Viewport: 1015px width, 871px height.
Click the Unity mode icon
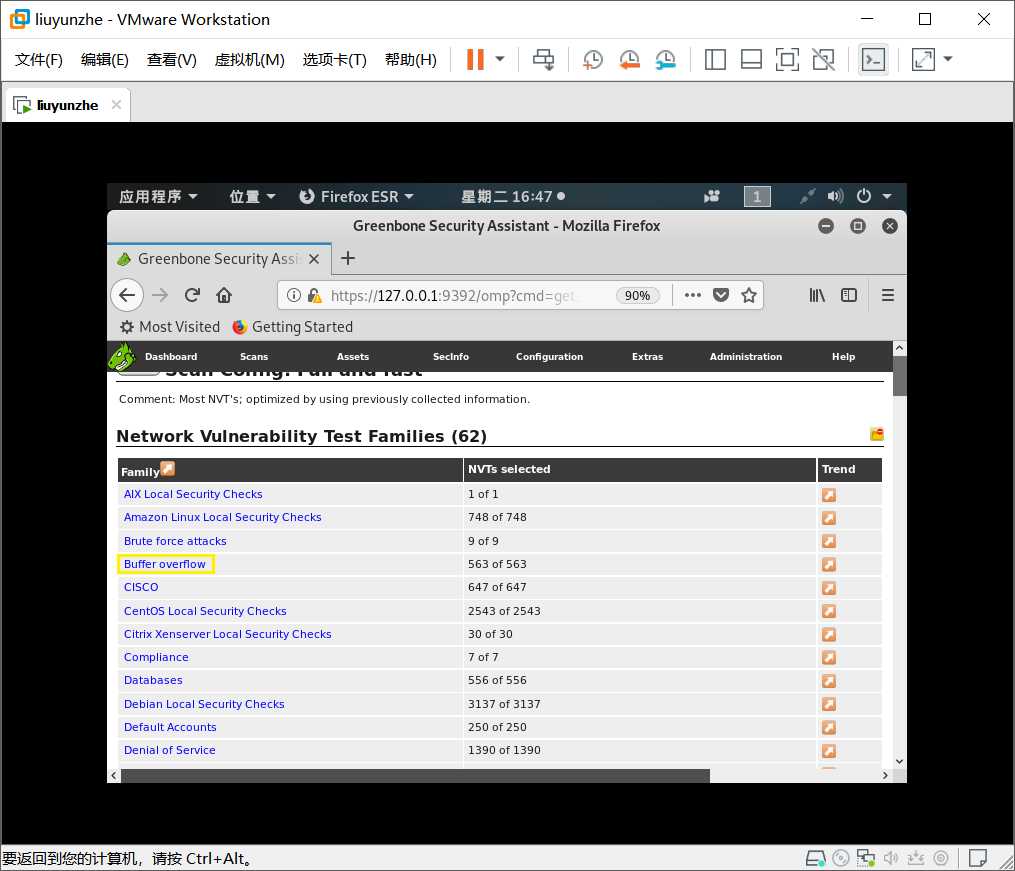823,60
